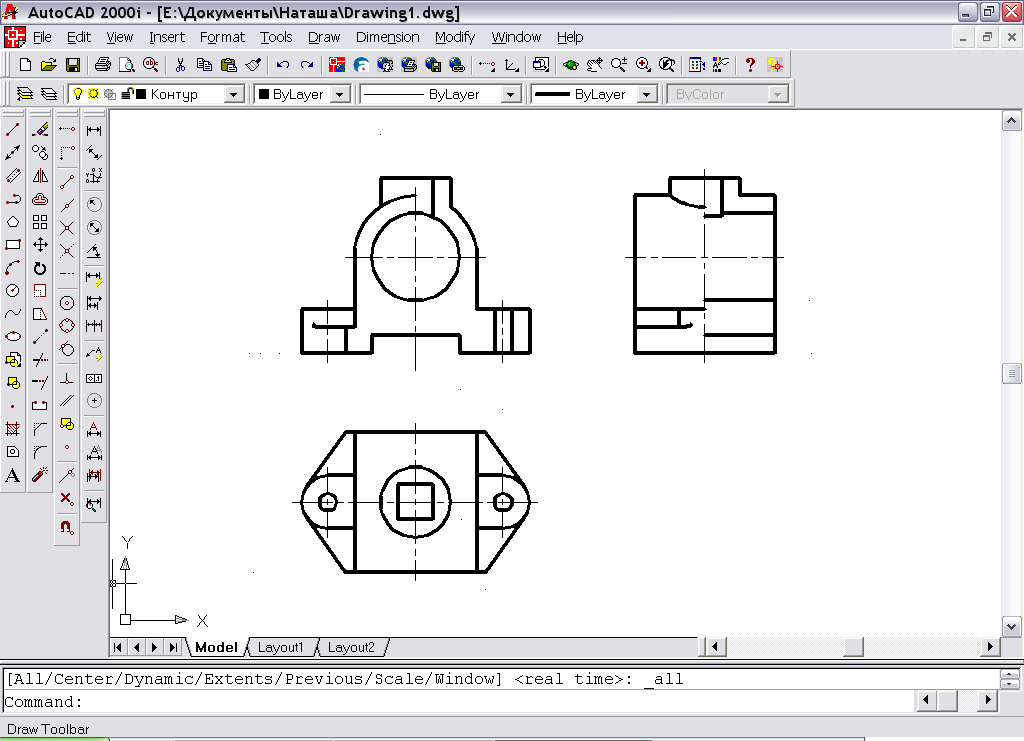Image resolution: width=1024 pixels, height=741 pixels.
Task: Save drawing with the floppy disk icon
Action: 72,65
